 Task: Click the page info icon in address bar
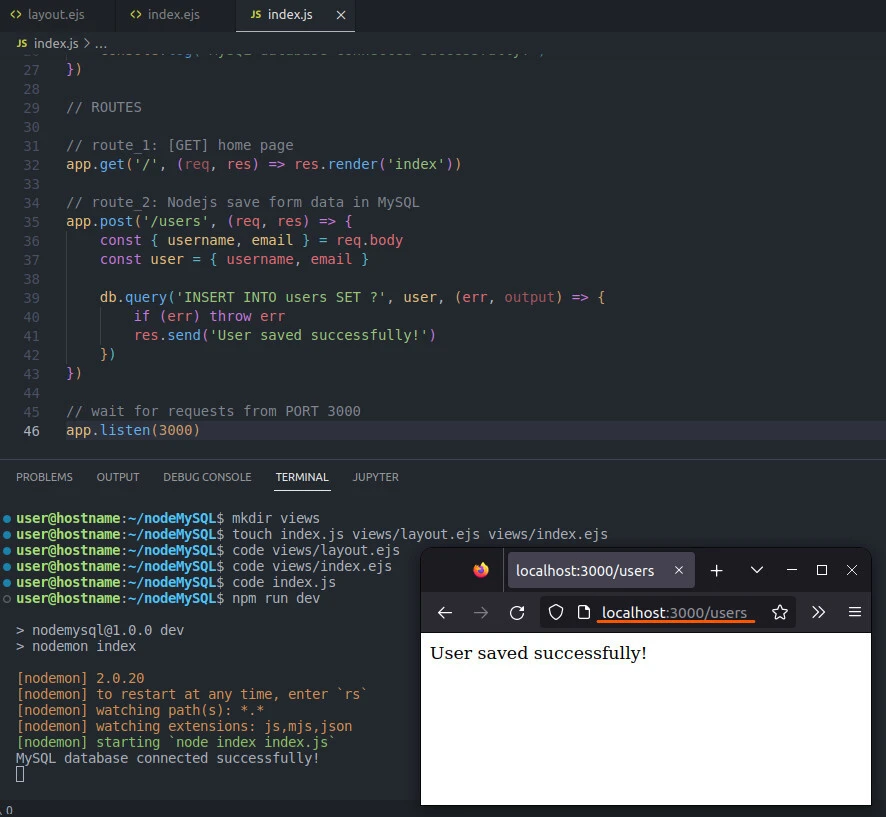tap(583, 612)
